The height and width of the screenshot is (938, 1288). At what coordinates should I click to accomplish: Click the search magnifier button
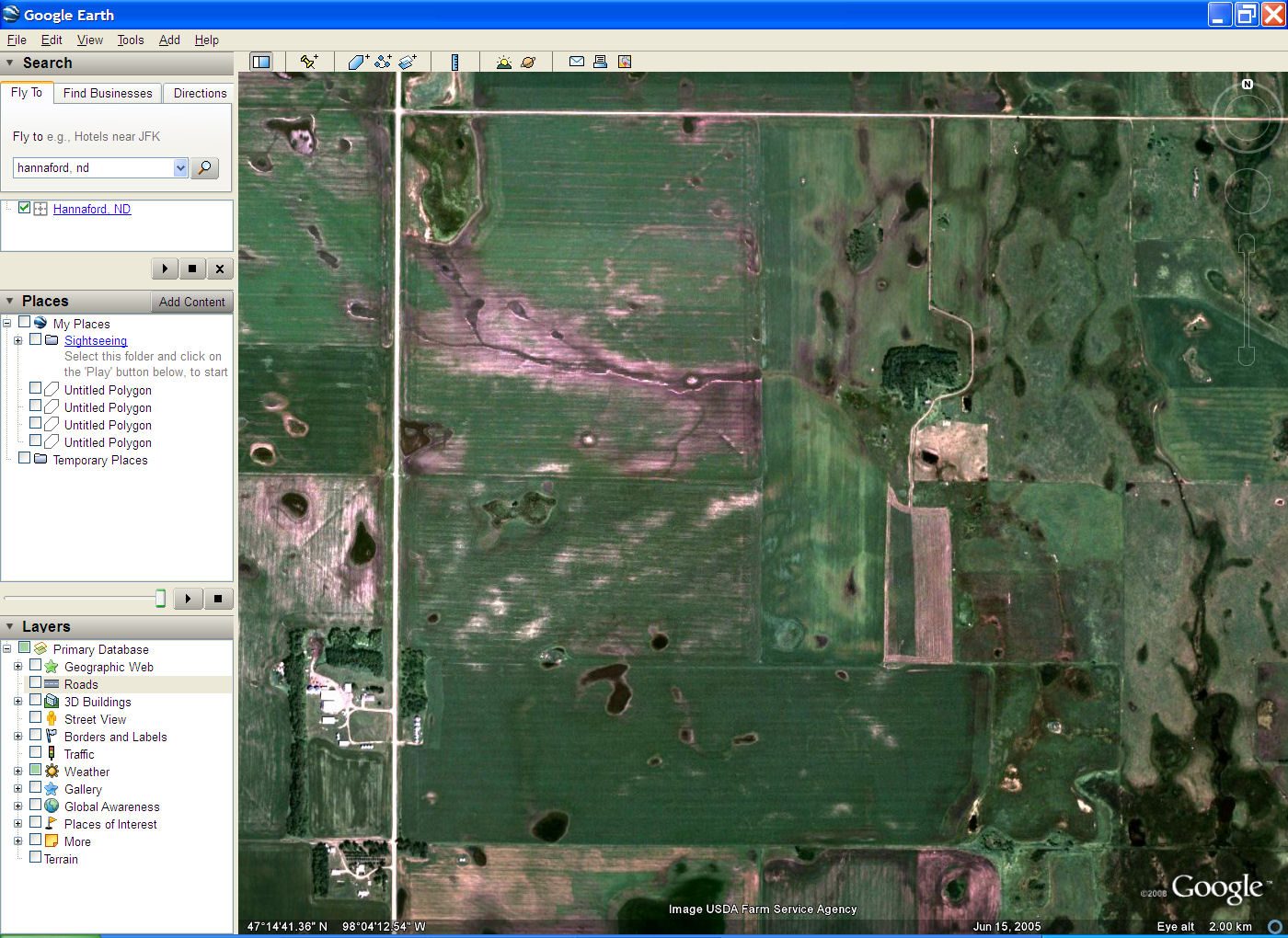click(204, 167)
